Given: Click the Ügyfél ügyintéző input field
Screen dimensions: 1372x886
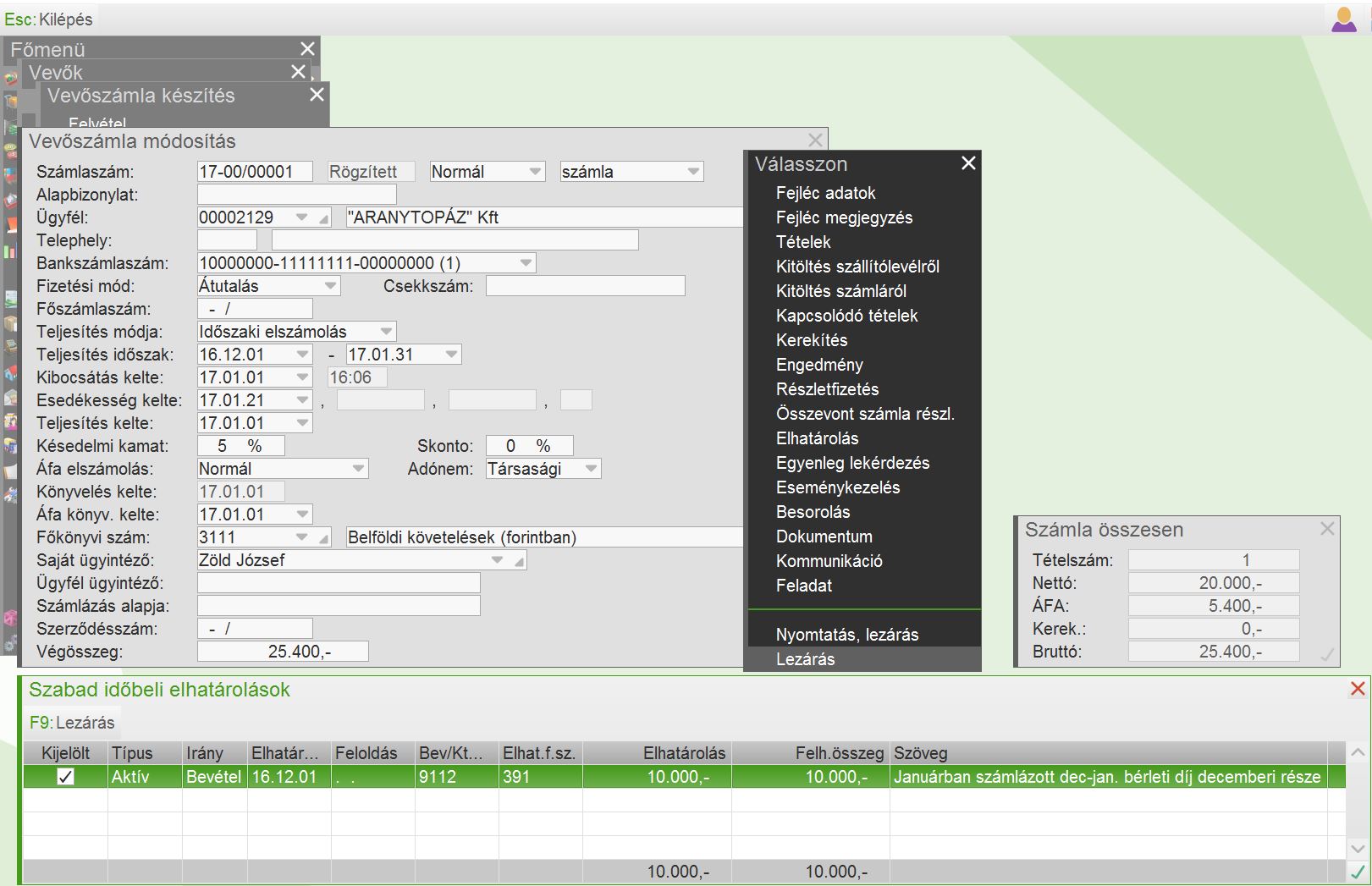Looking at the screenshot, I should [339, 583].
